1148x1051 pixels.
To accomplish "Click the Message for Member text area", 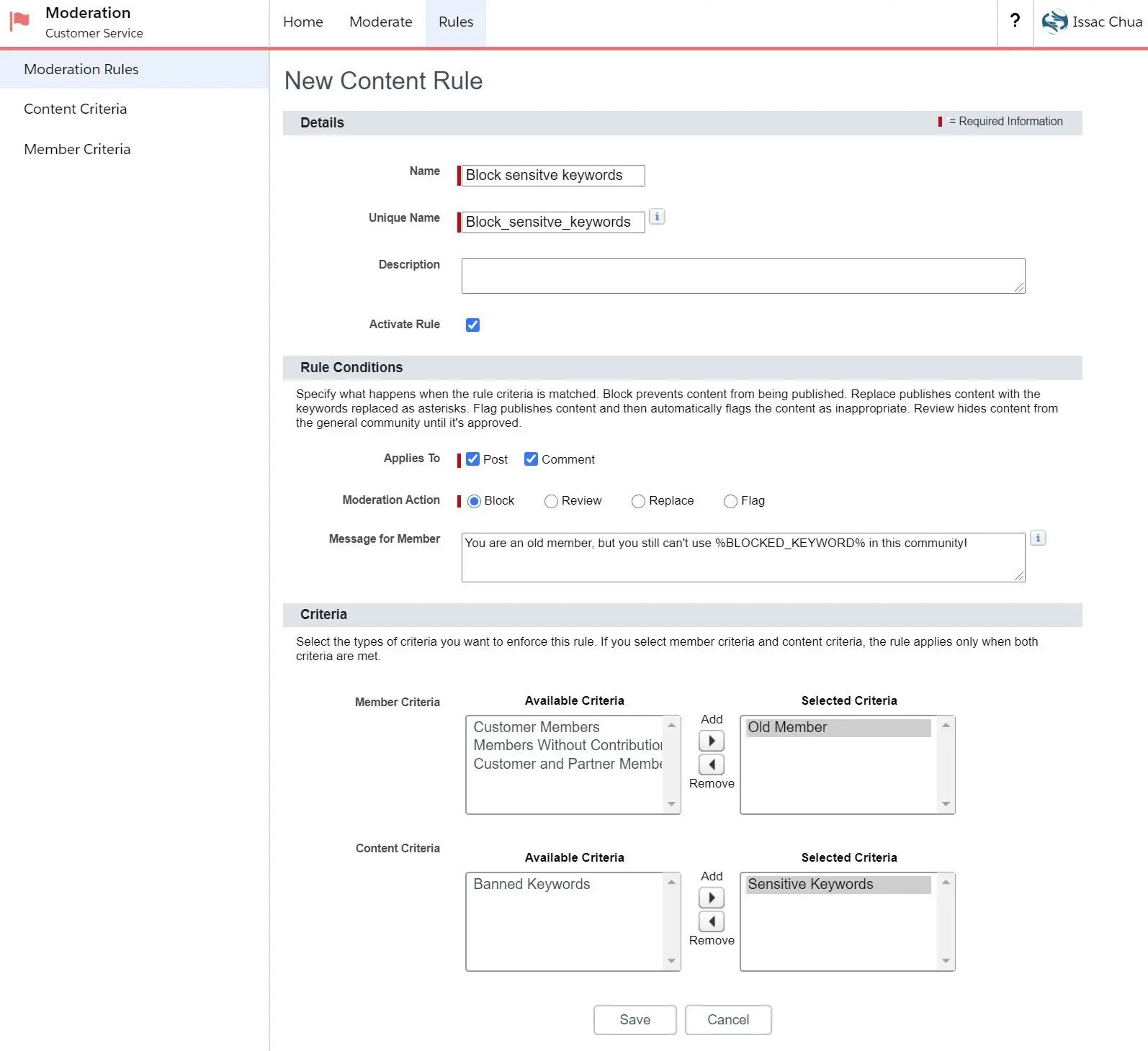I will 743,557.
